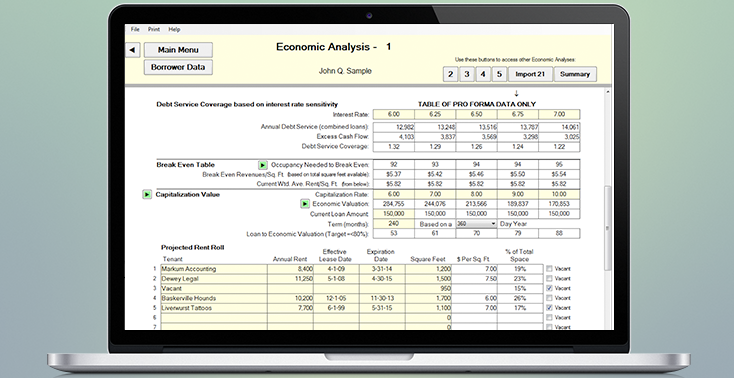
Task: Click the Import 21 button
Action: coord(530,74)
